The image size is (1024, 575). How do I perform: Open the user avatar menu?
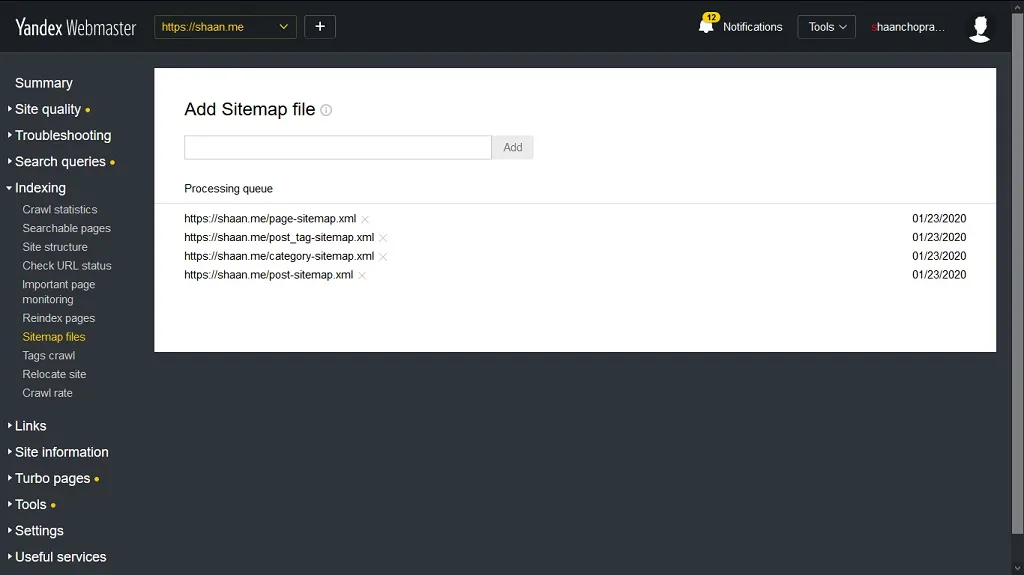(980, 29)
